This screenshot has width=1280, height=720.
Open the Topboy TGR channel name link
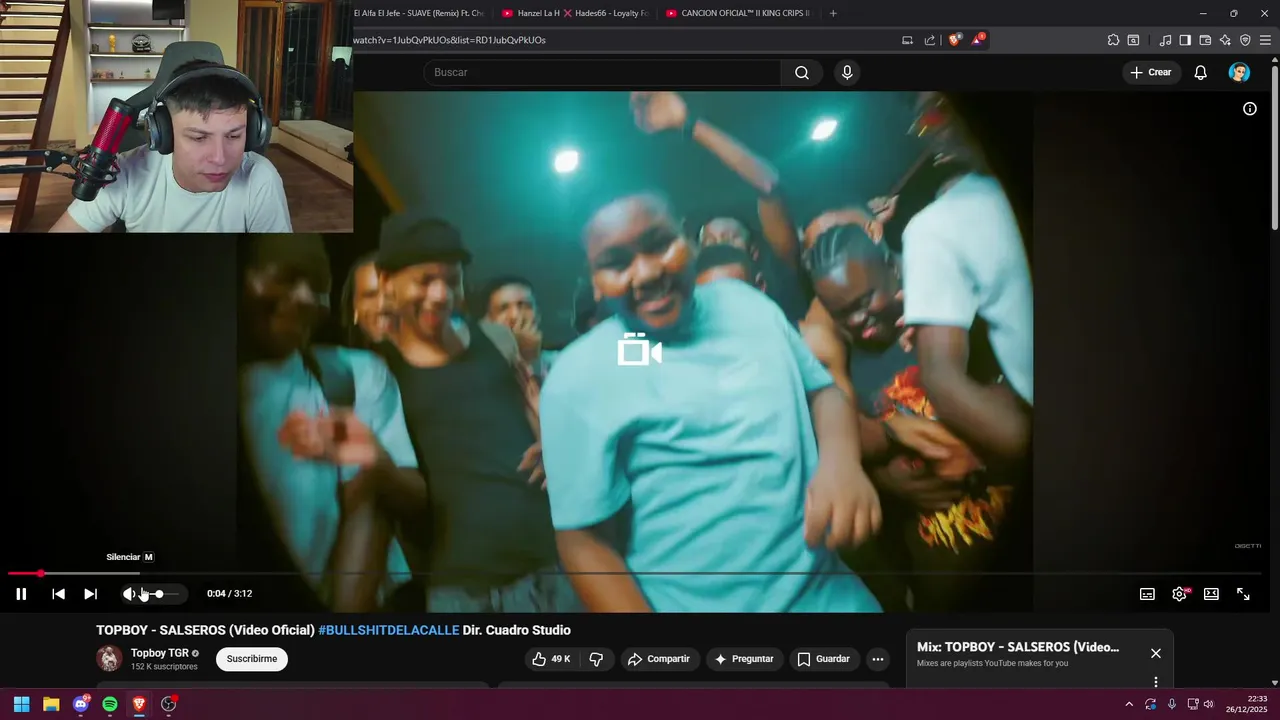[x=160, y=653]
